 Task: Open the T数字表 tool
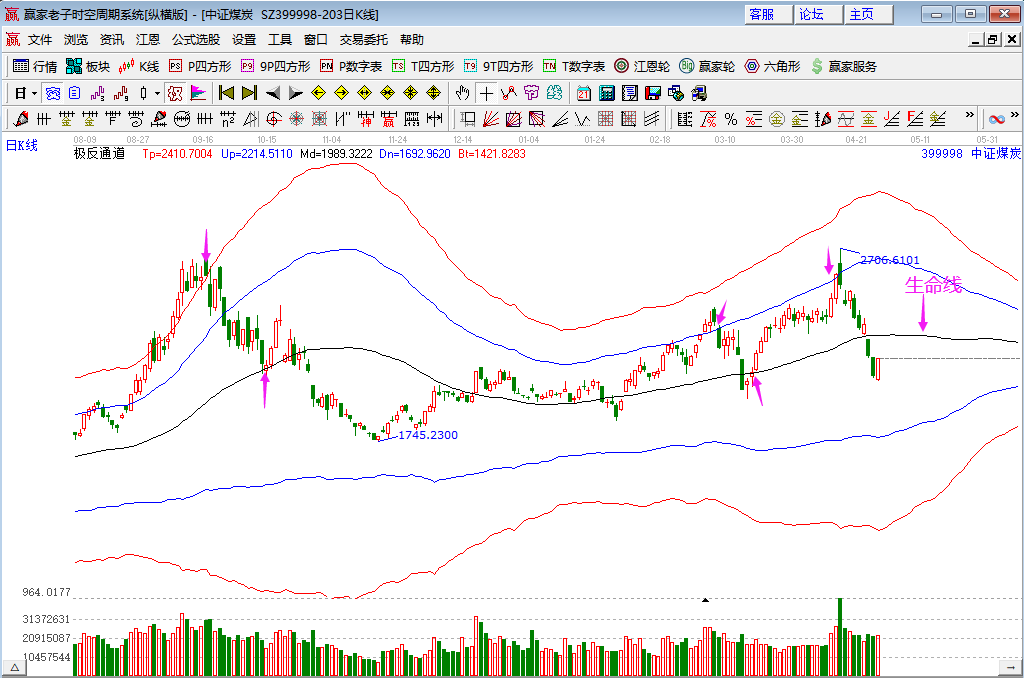(x=574, y=66)
